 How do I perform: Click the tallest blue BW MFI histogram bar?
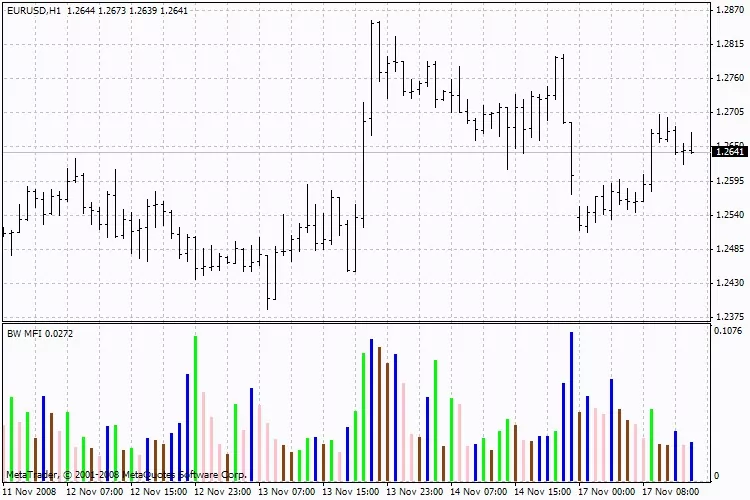[x=572, y=407]
